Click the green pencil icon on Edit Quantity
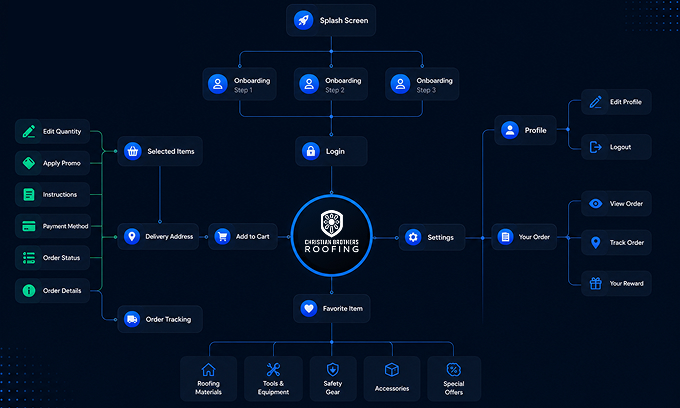 [29, 131]
